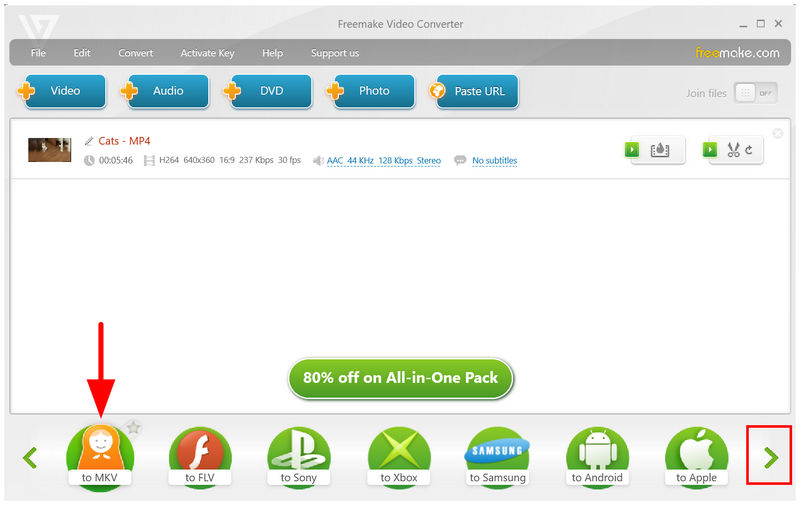Click the Cats video thumbnail
This screenshot has width=800, height=505.
tap(49, 150)
